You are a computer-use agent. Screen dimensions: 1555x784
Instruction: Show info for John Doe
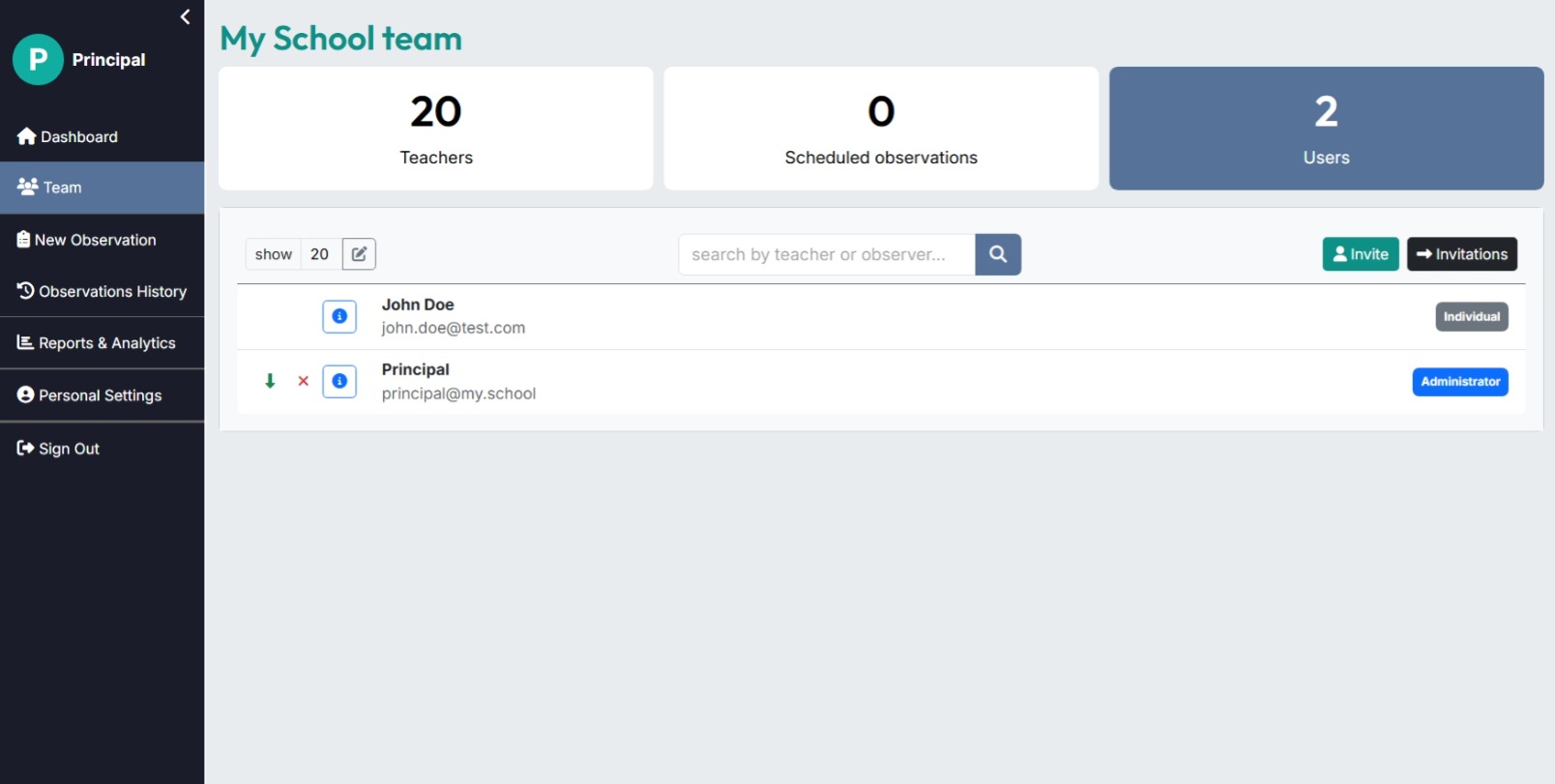[x=339, y=316]
